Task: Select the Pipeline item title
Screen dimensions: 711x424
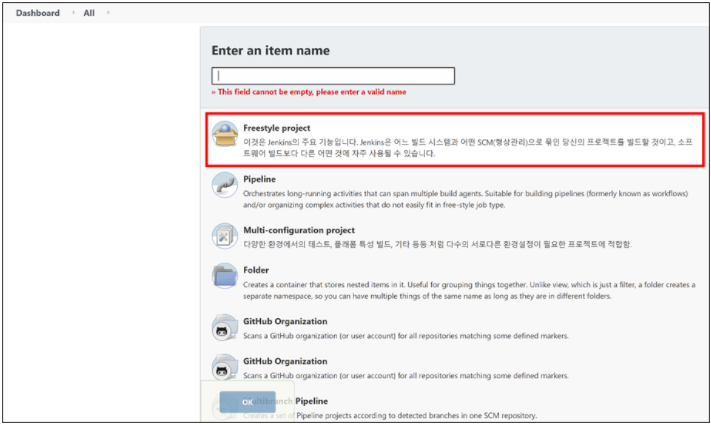Action: click(259, 179)
